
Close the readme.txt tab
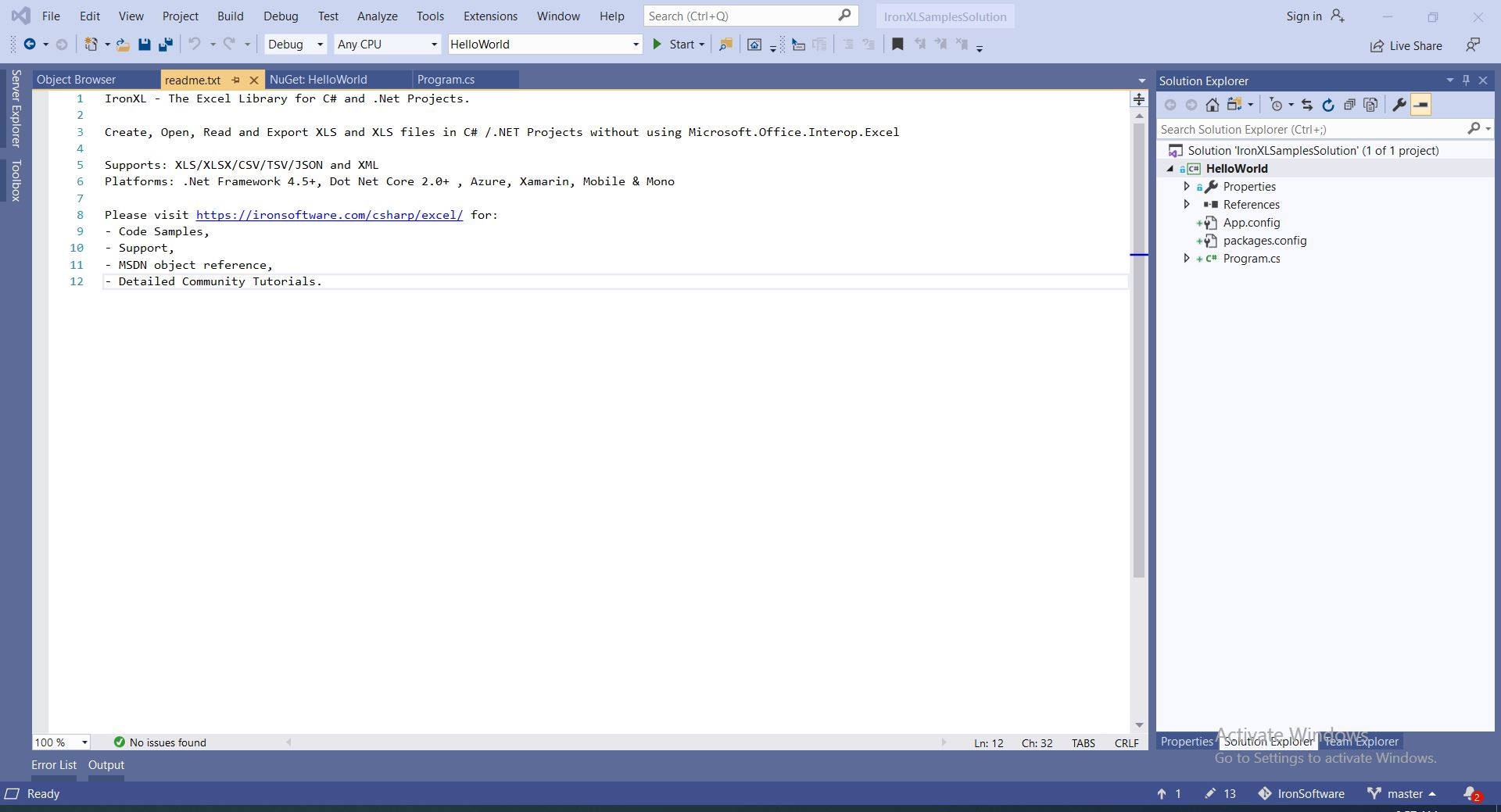click(253, 80)
